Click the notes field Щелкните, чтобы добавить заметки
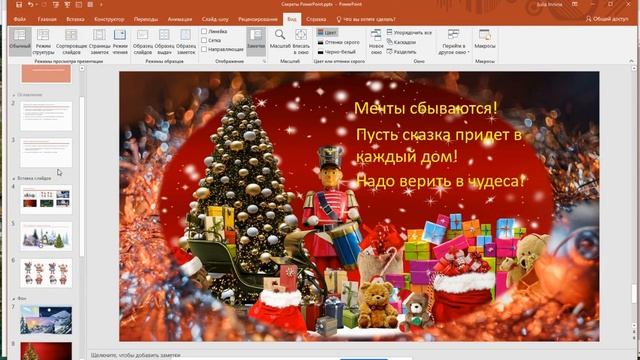 [136, 355]
